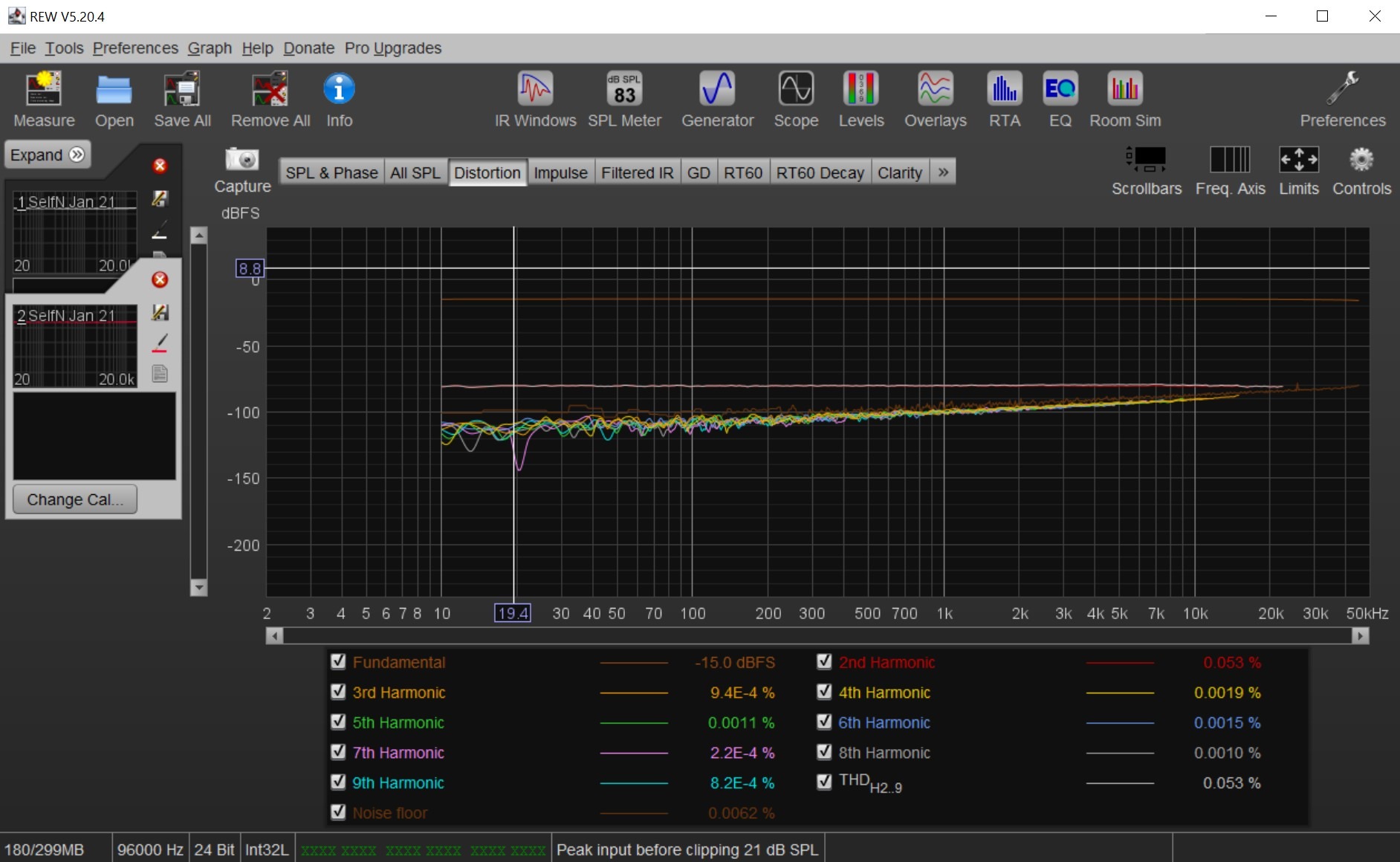This screenshot has height=862, width=1400.
Task: Toggle the 6th Harmonic checkbox
Action: pyautogui.click(x=824, y=722)
